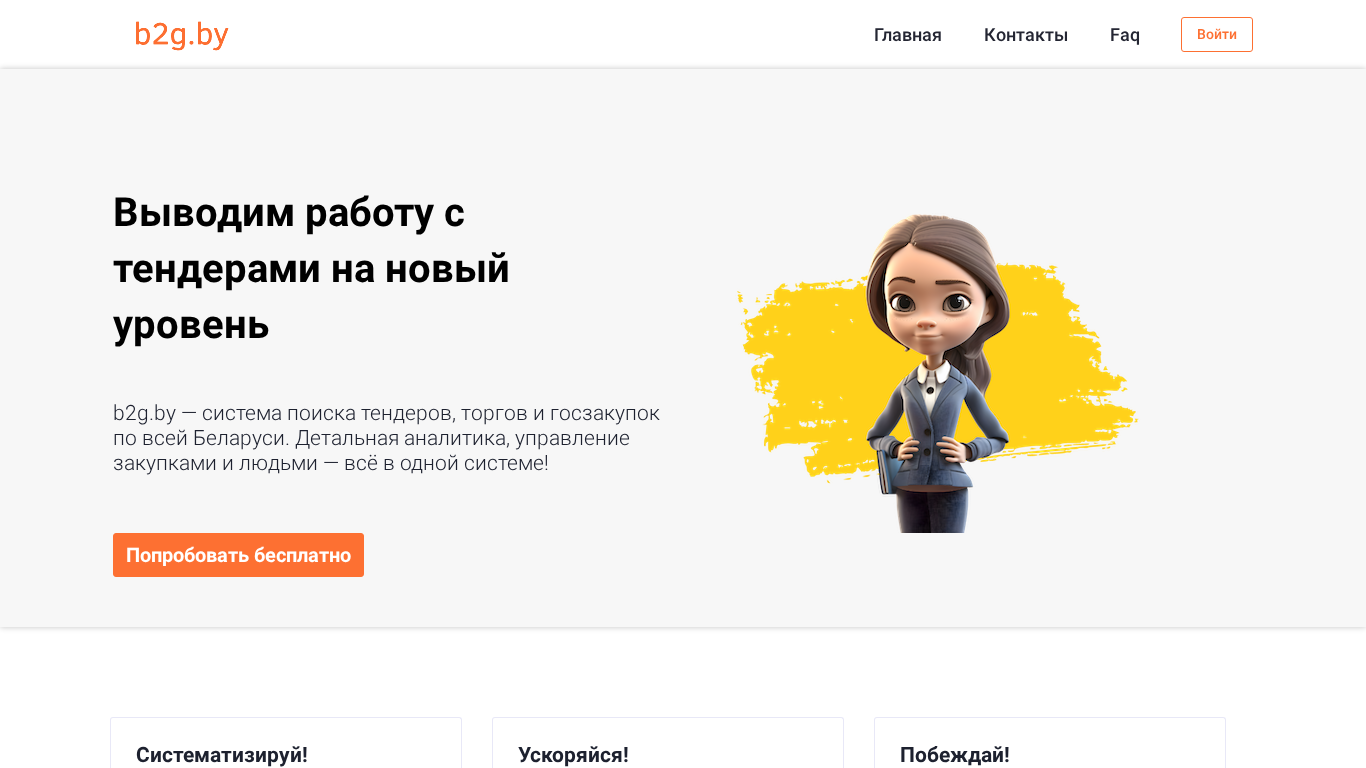This screenshot has height=768, width=1366.
Task: Click the b2g.by logo in the header
Action: point(181,35)
